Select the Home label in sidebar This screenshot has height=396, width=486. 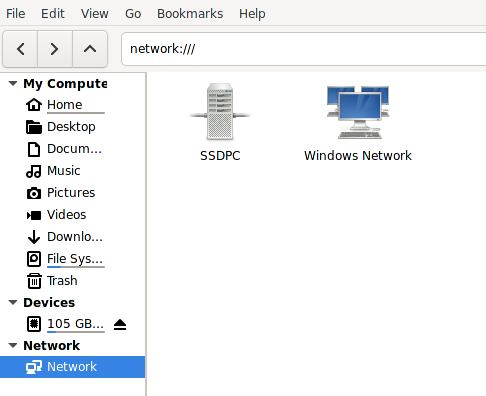click(x=65, y=105)
